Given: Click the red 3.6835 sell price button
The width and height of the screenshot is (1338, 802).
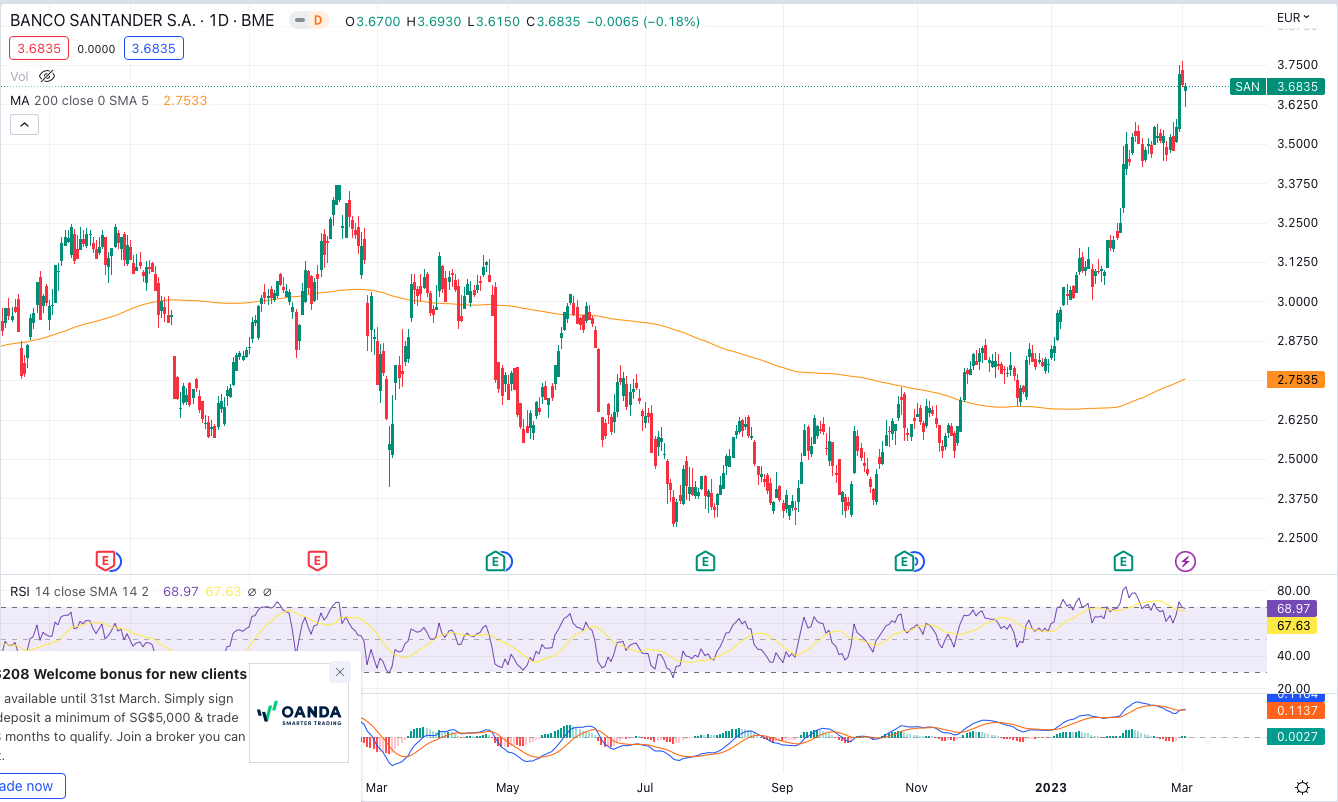Looking at the screenshot, I should click(36, 48).
